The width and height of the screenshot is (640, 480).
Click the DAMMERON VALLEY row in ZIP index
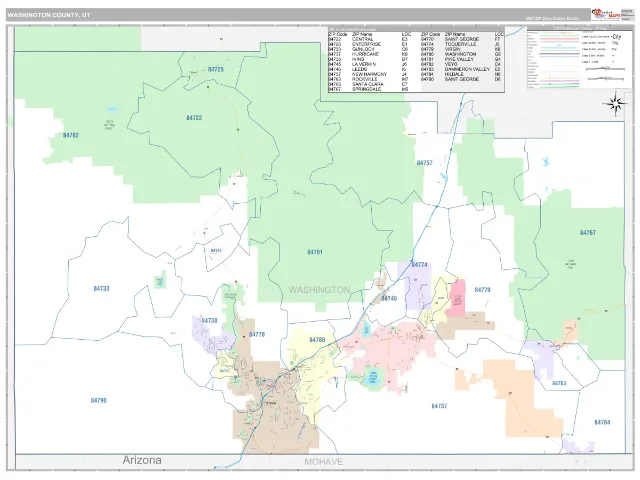coord(461,69)
